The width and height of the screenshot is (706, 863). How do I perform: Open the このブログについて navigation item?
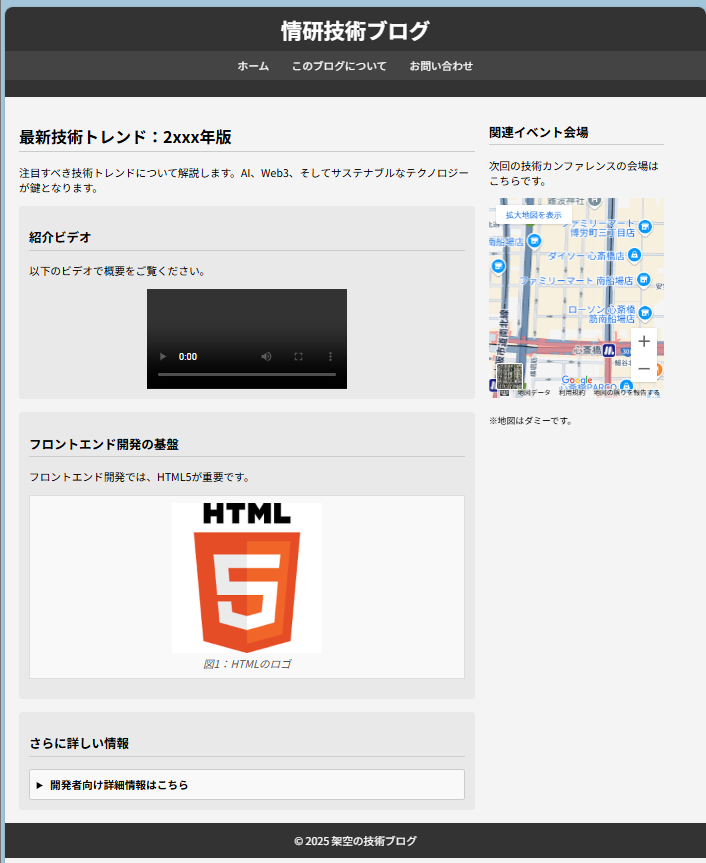point(339,66)
